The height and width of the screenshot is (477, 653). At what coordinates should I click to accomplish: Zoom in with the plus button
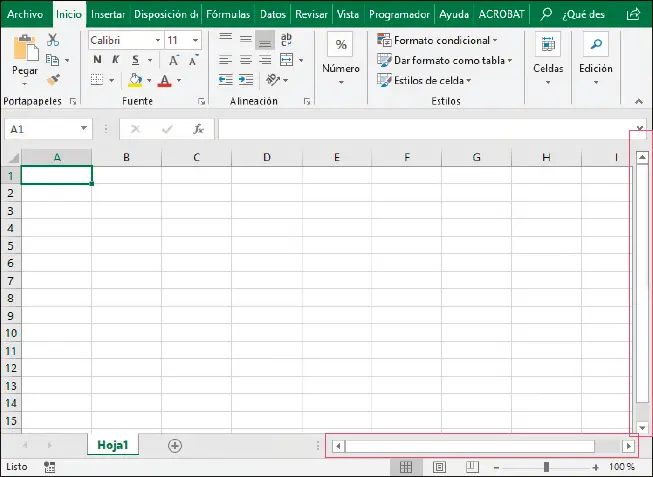[x=596, y=467]
